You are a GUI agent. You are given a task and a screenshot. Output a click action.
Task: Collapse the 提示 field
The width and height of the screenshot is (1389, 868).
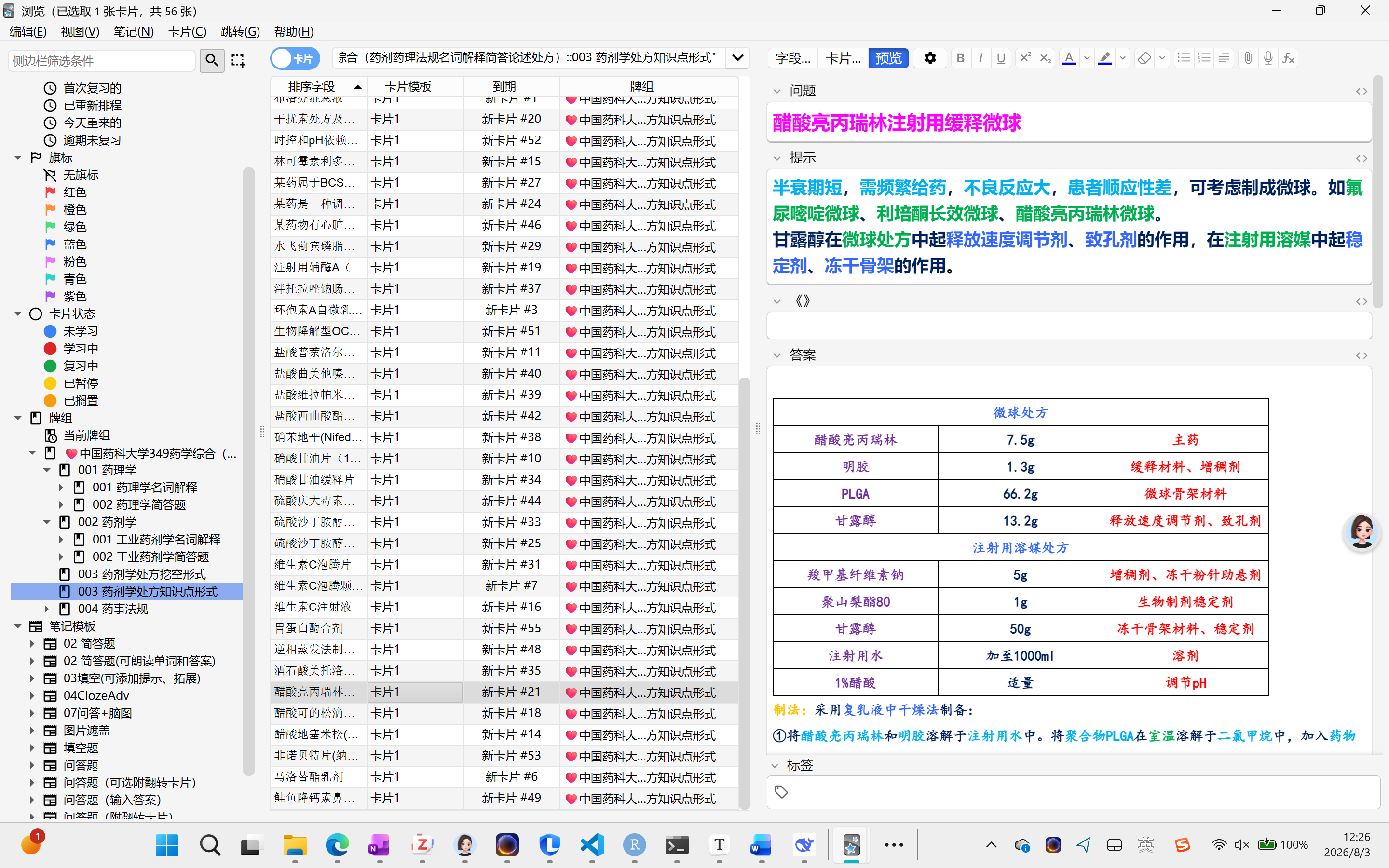click(x=777, y=159)
